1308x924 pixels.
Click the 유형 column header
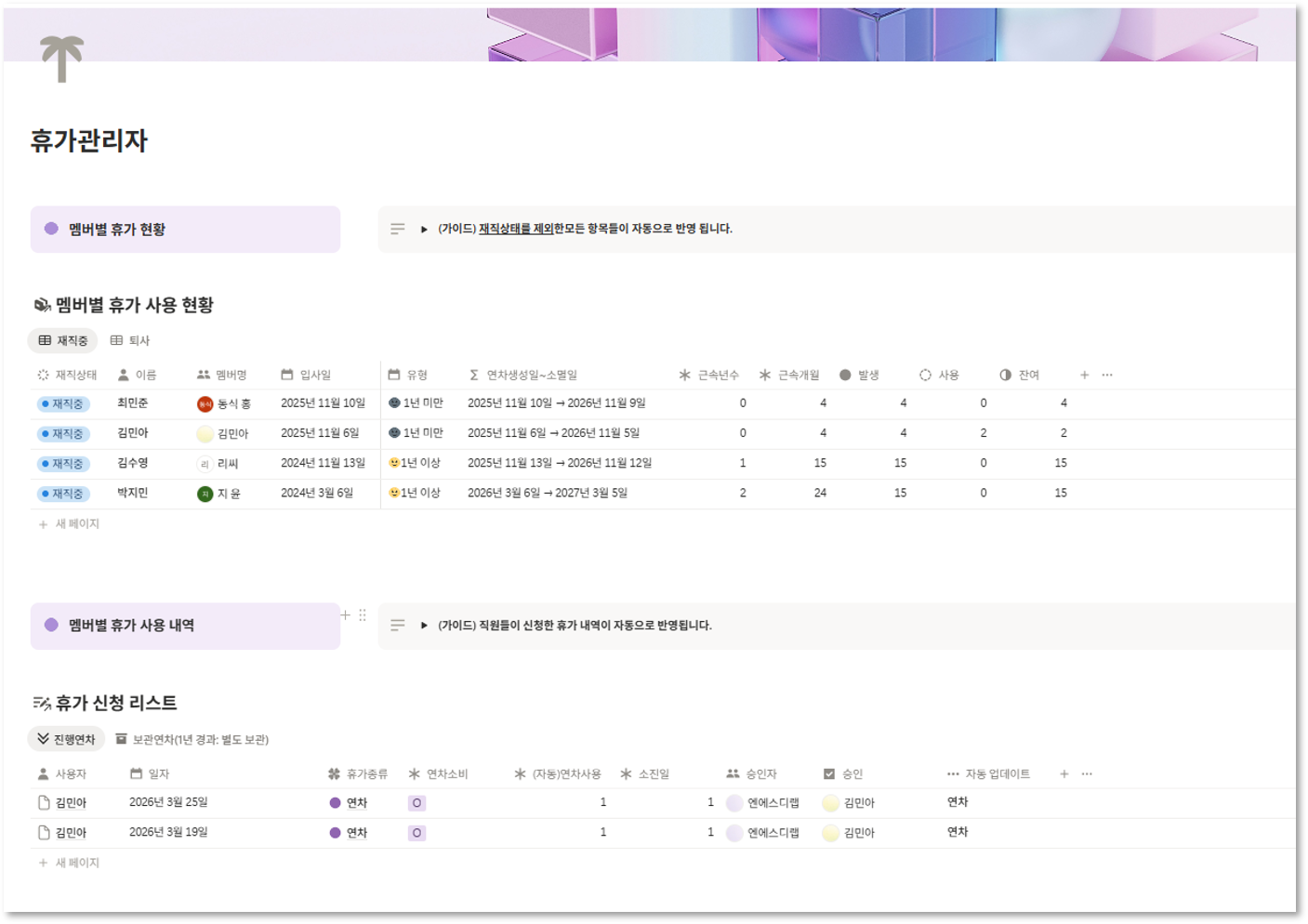click(x=408, y=376)
